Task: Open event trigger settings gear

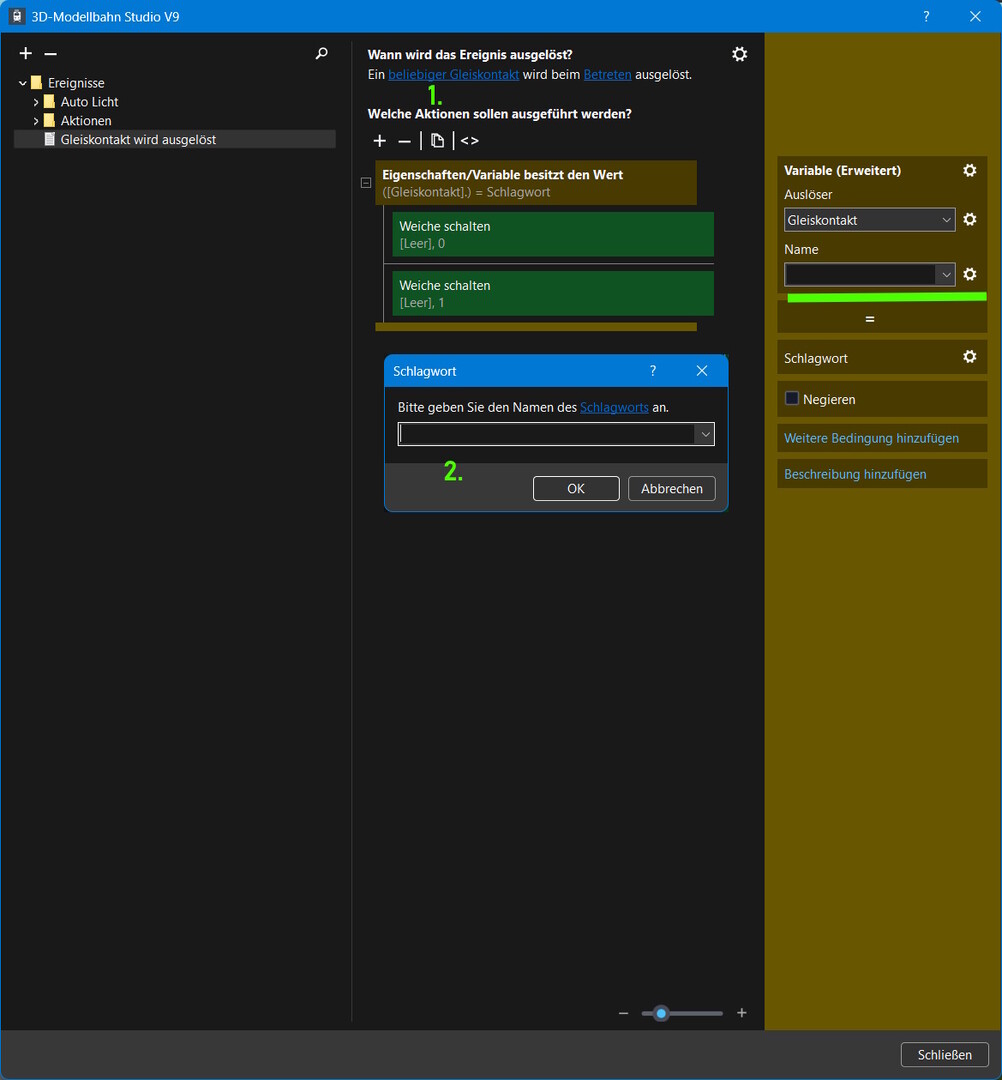Action: [739, 54]
